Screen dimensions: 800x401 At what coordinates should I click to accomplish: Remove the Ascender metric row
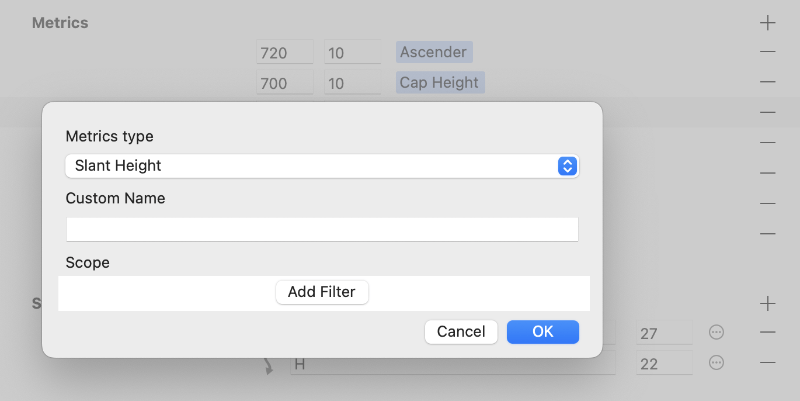coord(767,51)
